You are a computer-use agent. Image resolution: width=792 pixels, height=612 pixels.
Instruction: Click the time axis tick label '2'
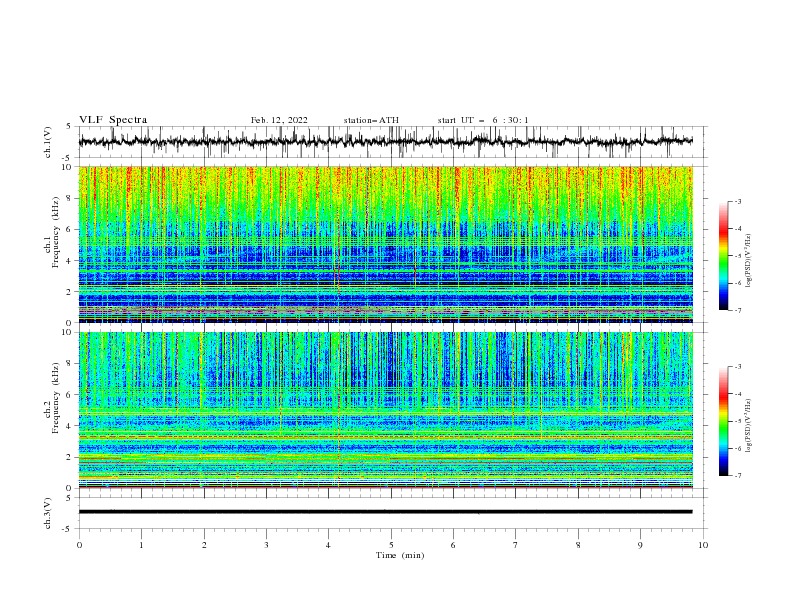coord(204,545)
